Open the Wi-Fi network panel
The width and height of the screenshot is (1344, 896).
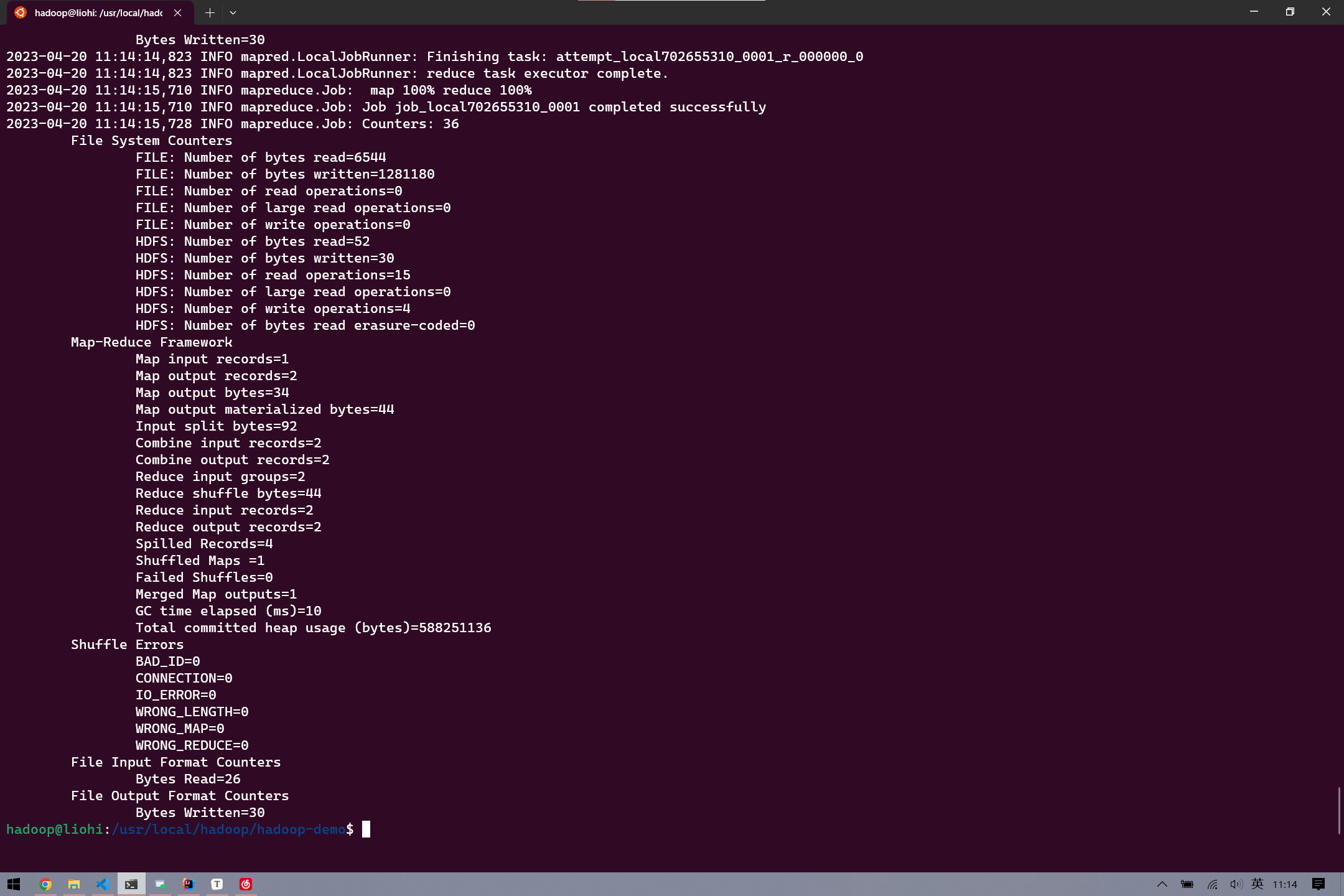(1212, 884)
